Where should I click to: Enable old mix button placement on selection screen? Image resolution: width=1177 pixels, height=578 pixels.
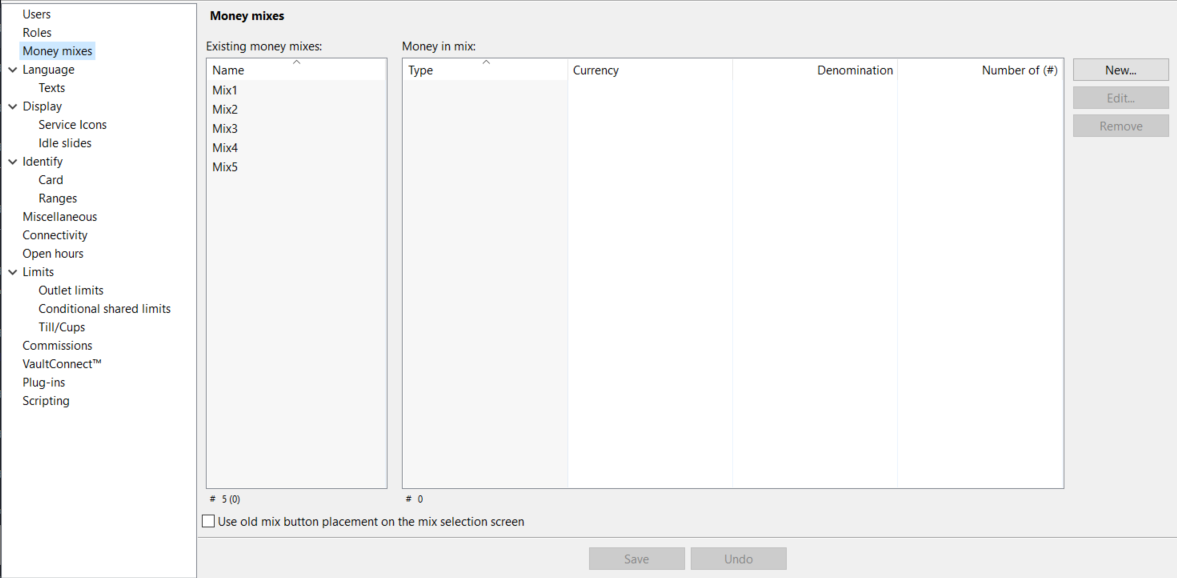(x=208, y=520)
